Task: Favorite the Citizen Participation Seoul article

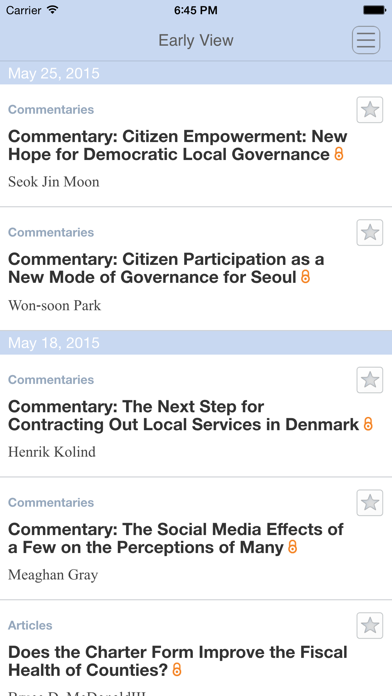Action: coord(369,233)
